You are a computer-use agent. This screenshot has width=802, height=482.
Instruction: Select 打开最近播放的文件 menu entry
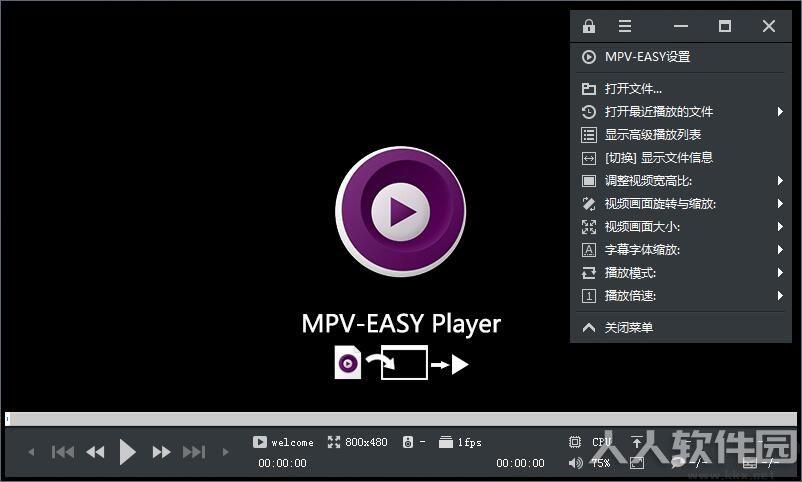click(x=680, y=112)
